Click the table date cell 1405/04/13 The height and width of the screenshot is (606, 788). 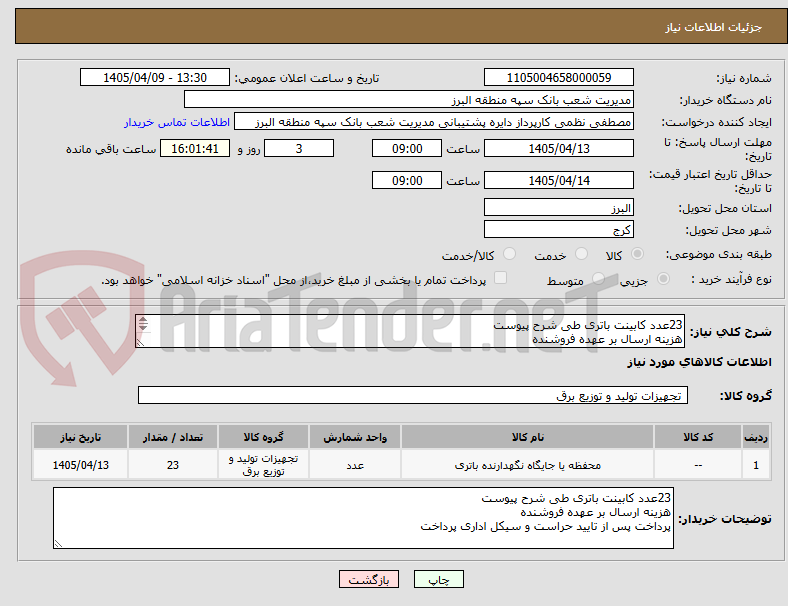tap(80, 465)
